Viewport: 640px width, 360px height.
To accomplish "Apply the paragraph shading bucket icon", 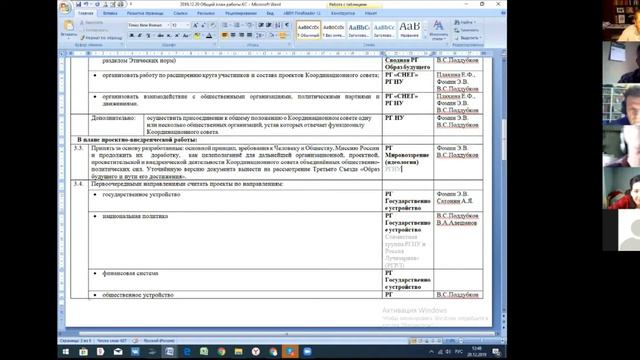I will (272, 36).
